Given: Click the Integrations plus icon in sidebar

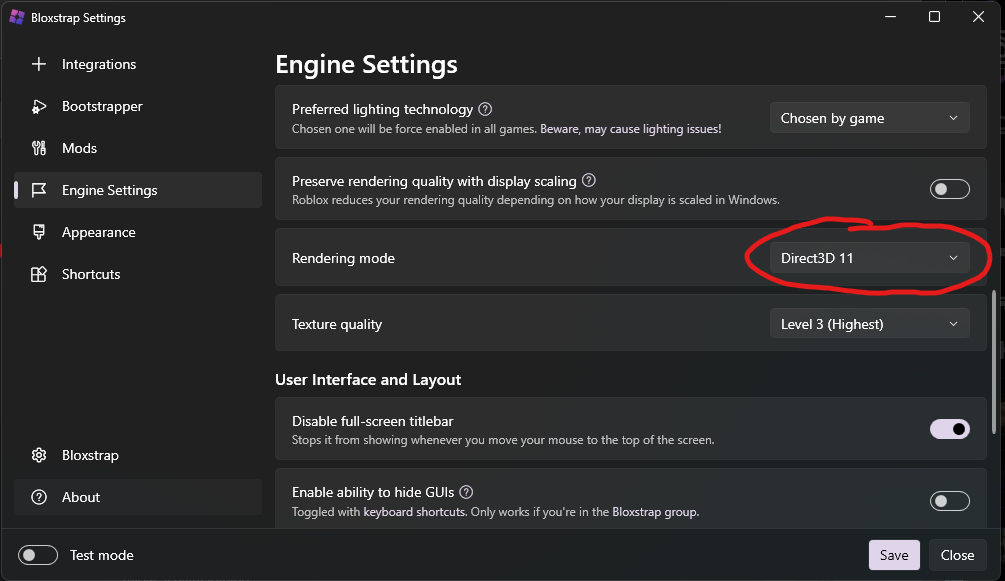Looking at the screenshot, I should pyautogui.click(x=39, y=64).
